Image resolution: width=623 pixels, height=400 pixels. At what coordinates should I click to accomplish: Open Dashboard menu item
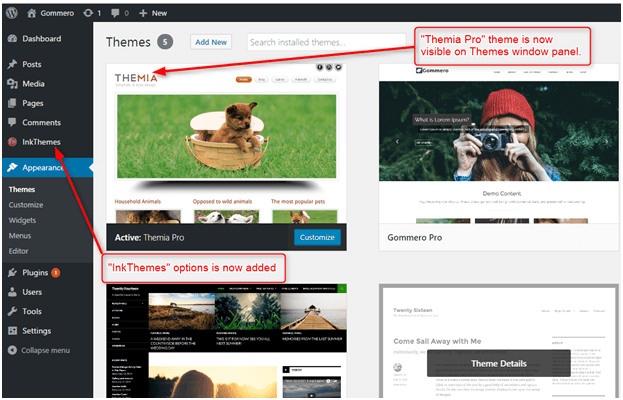tap(42, 39)
